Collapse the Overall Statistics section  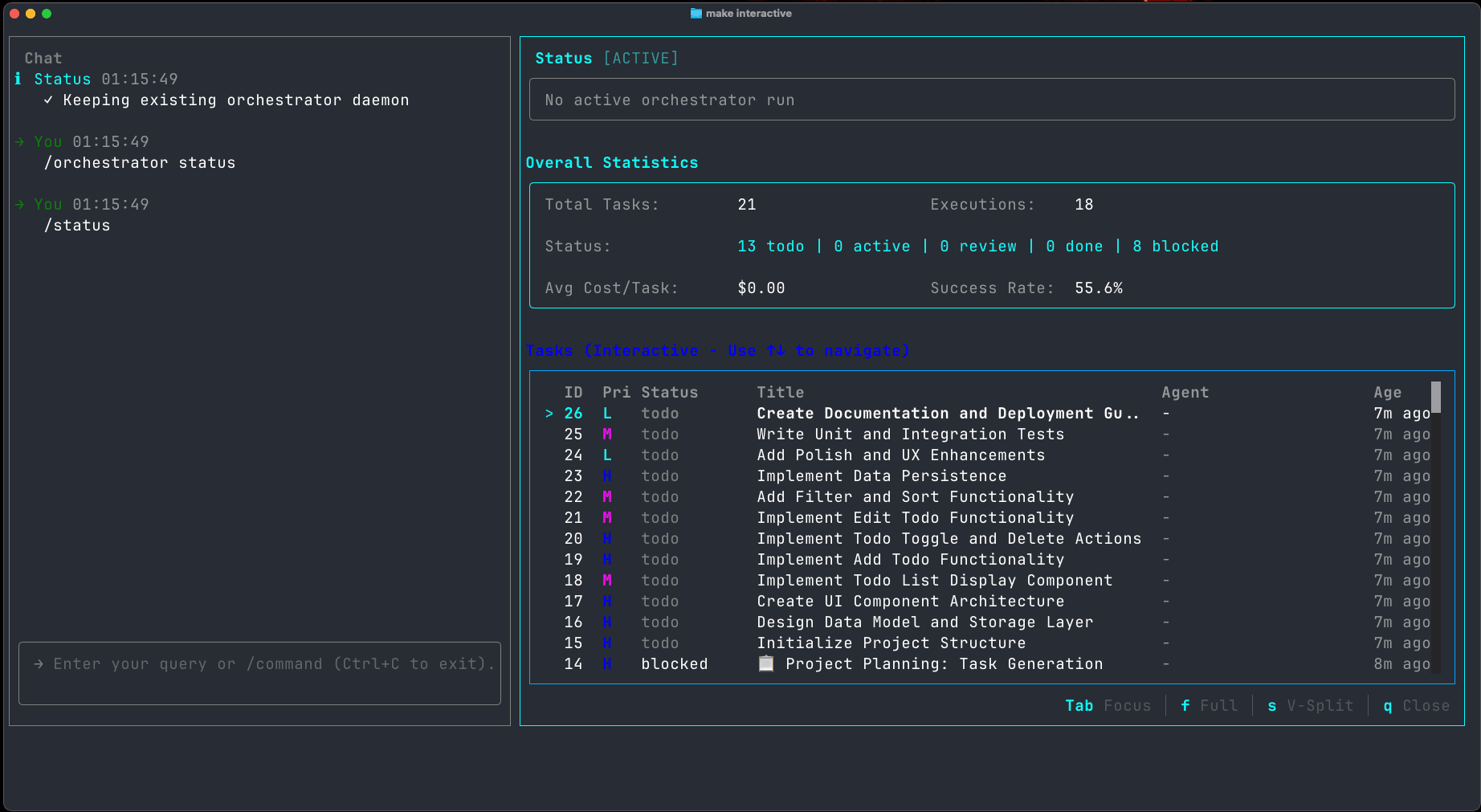[x=612, y=162]
